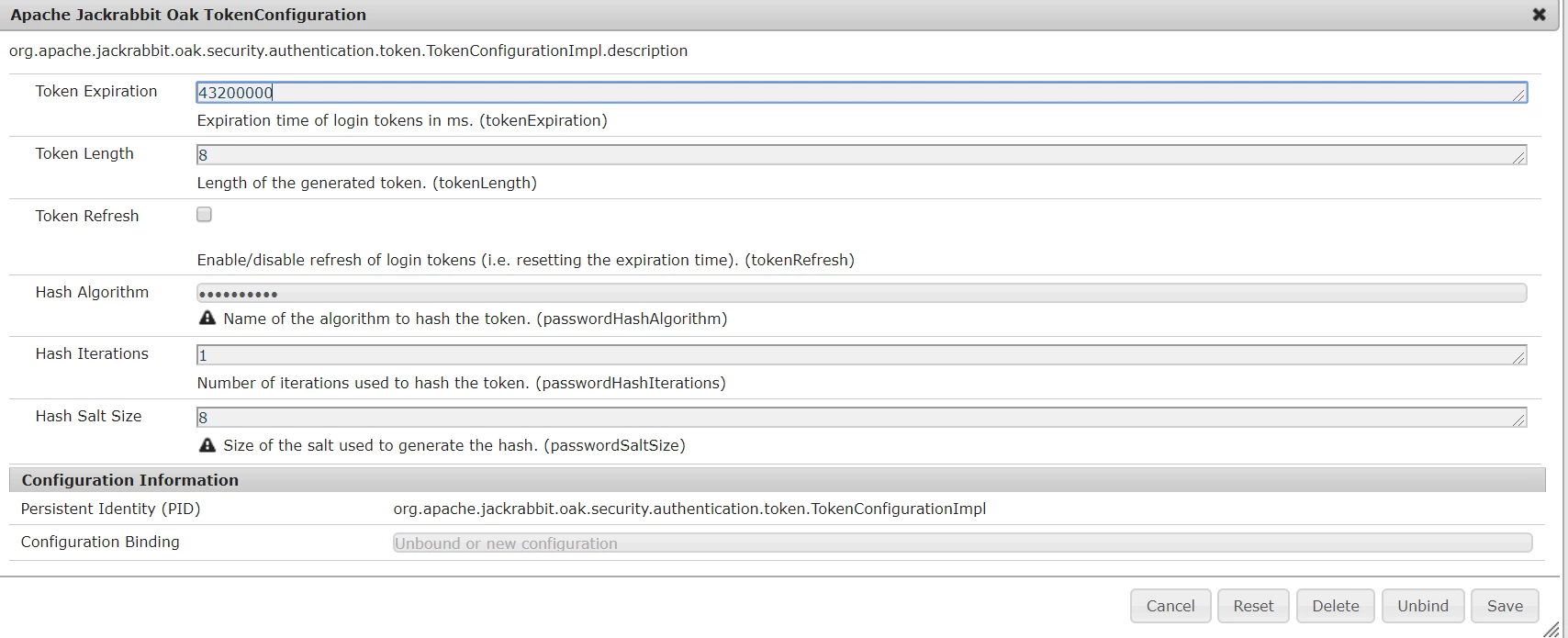
Task: Cancel the configuration changes
Action: tap(1170, 606)
